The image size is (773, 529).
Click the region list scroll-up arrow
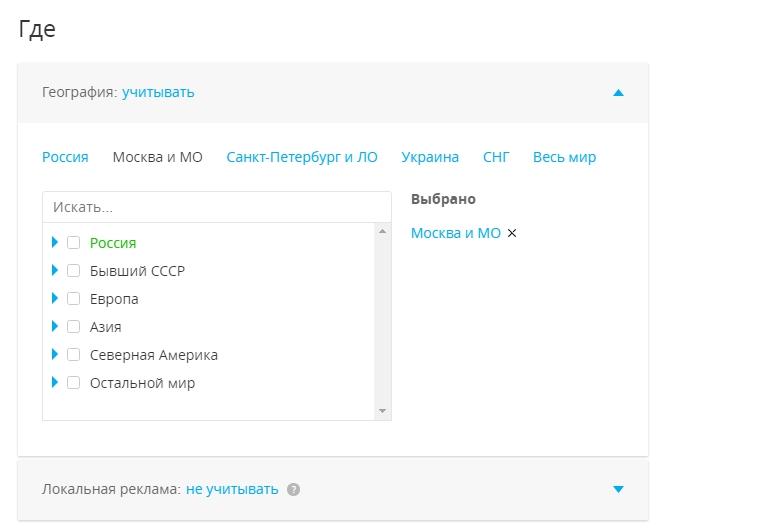(382, 231)
